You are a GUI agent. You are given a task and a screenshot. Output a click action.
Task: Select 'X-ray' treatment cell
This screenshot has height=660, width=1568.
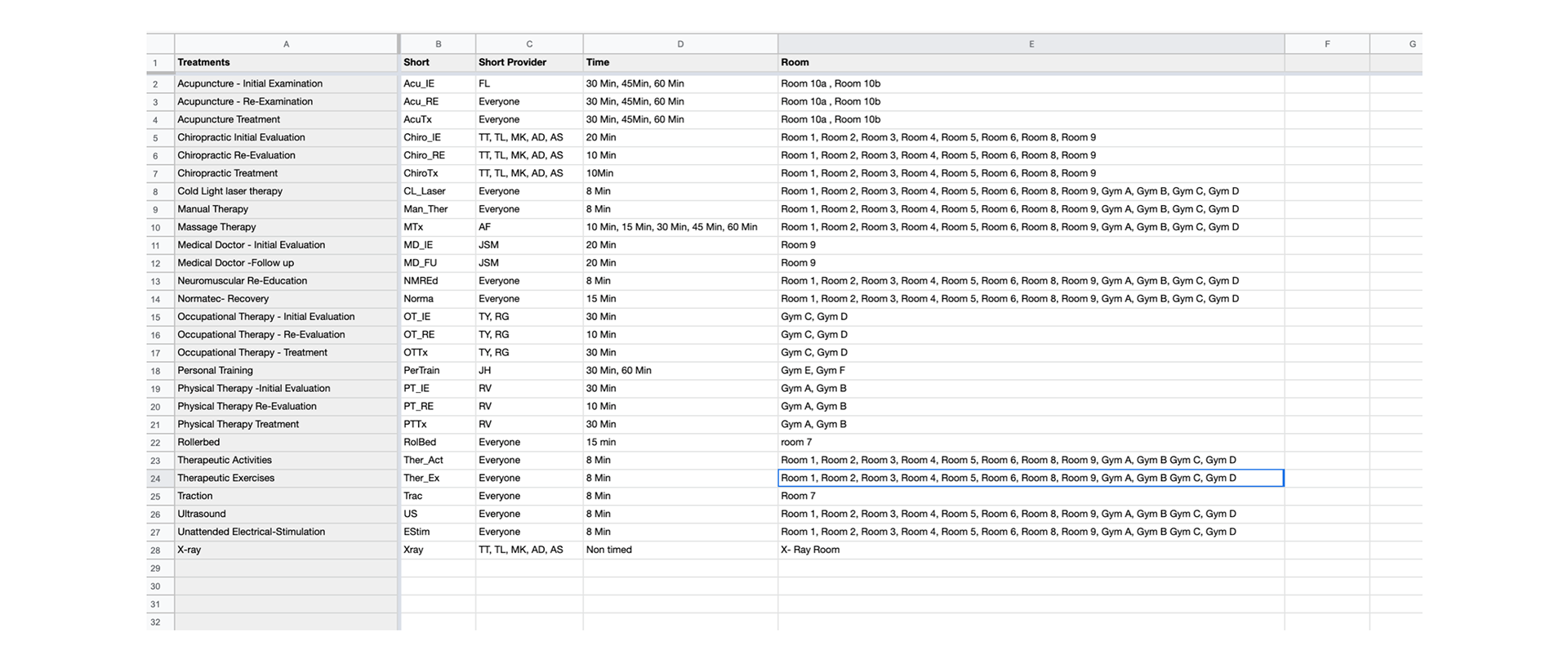286,551
